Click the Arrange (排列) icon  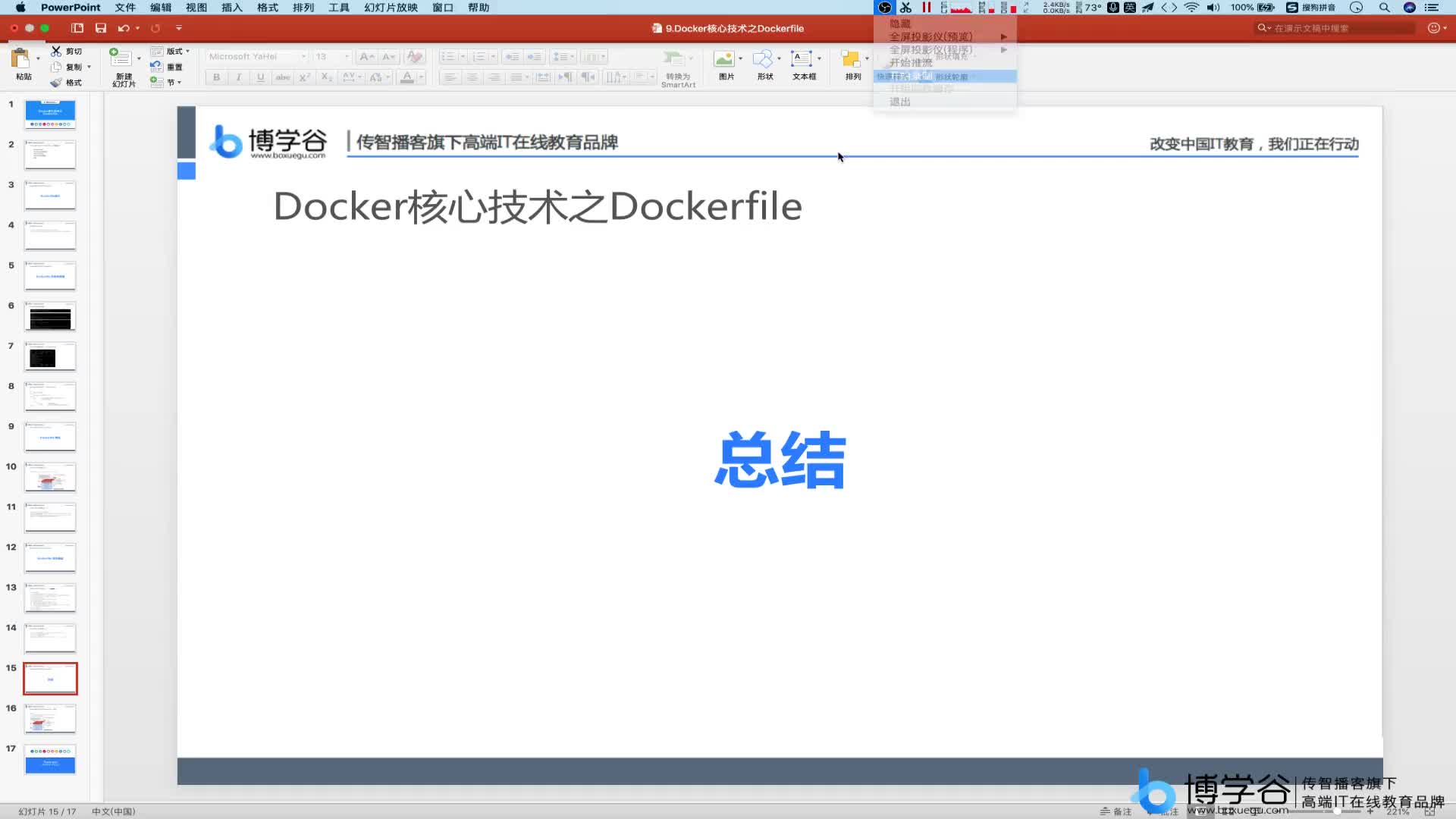851,59
